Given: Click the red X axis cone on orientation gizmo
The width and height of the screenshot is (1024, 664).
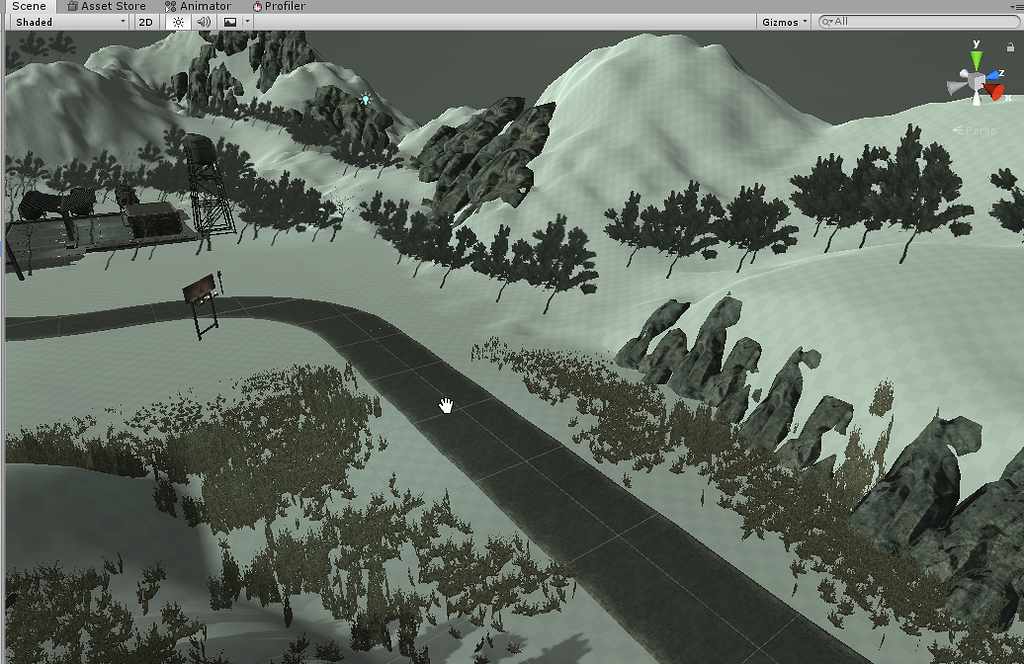Looking at the screenshot, I should 995,89.
